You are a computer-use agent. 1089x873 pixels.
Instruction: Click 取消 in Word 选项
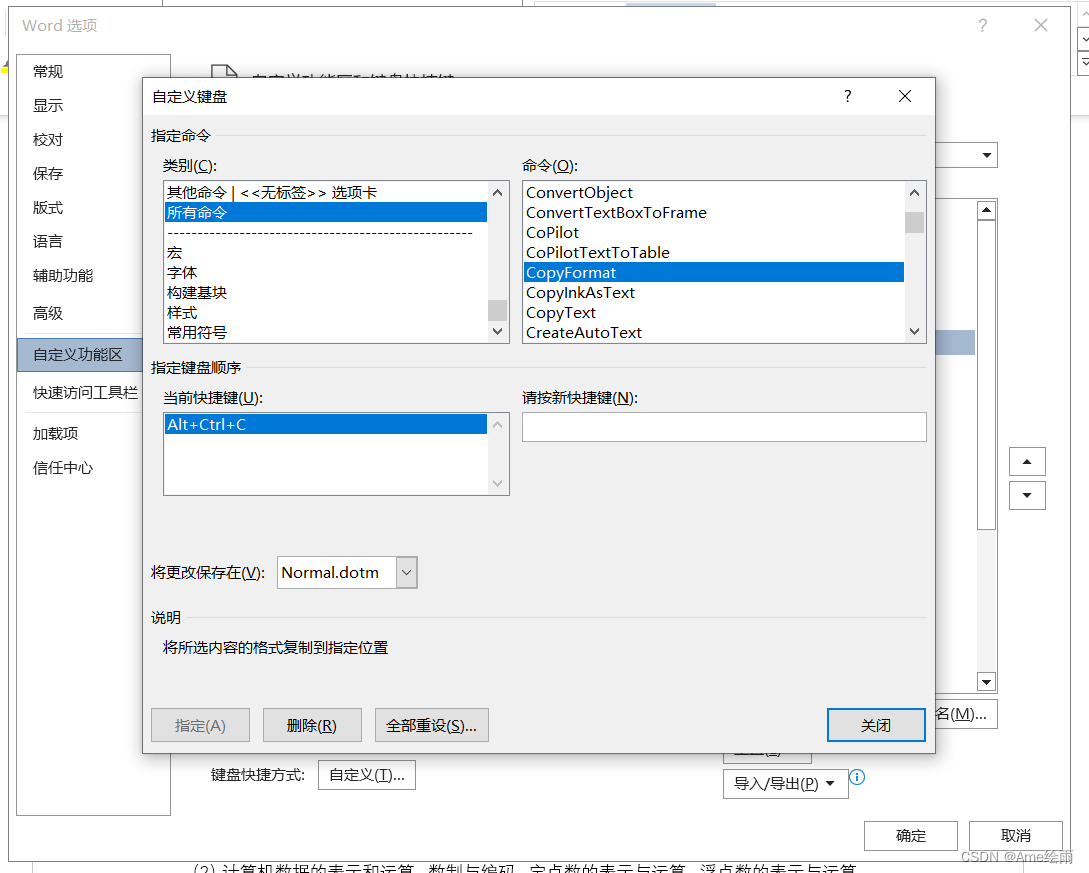tap(1015, 835)
